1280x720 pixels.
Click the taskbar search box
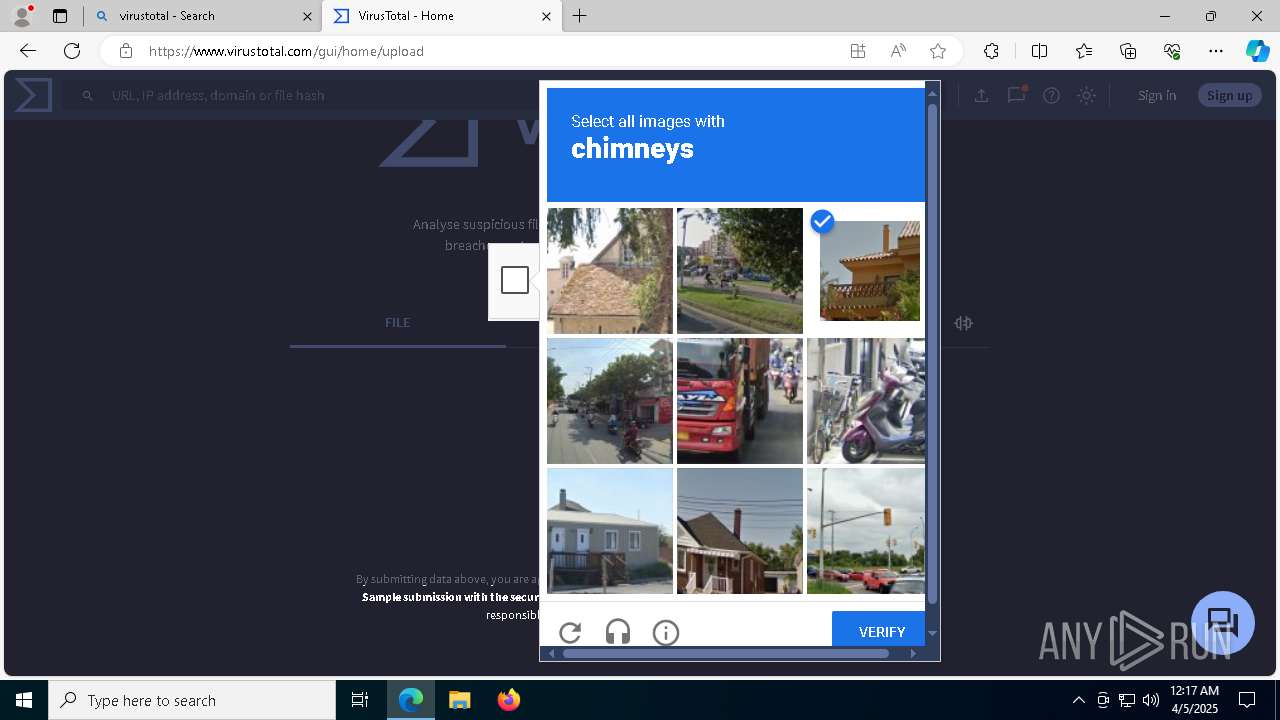tap(192, 700)
